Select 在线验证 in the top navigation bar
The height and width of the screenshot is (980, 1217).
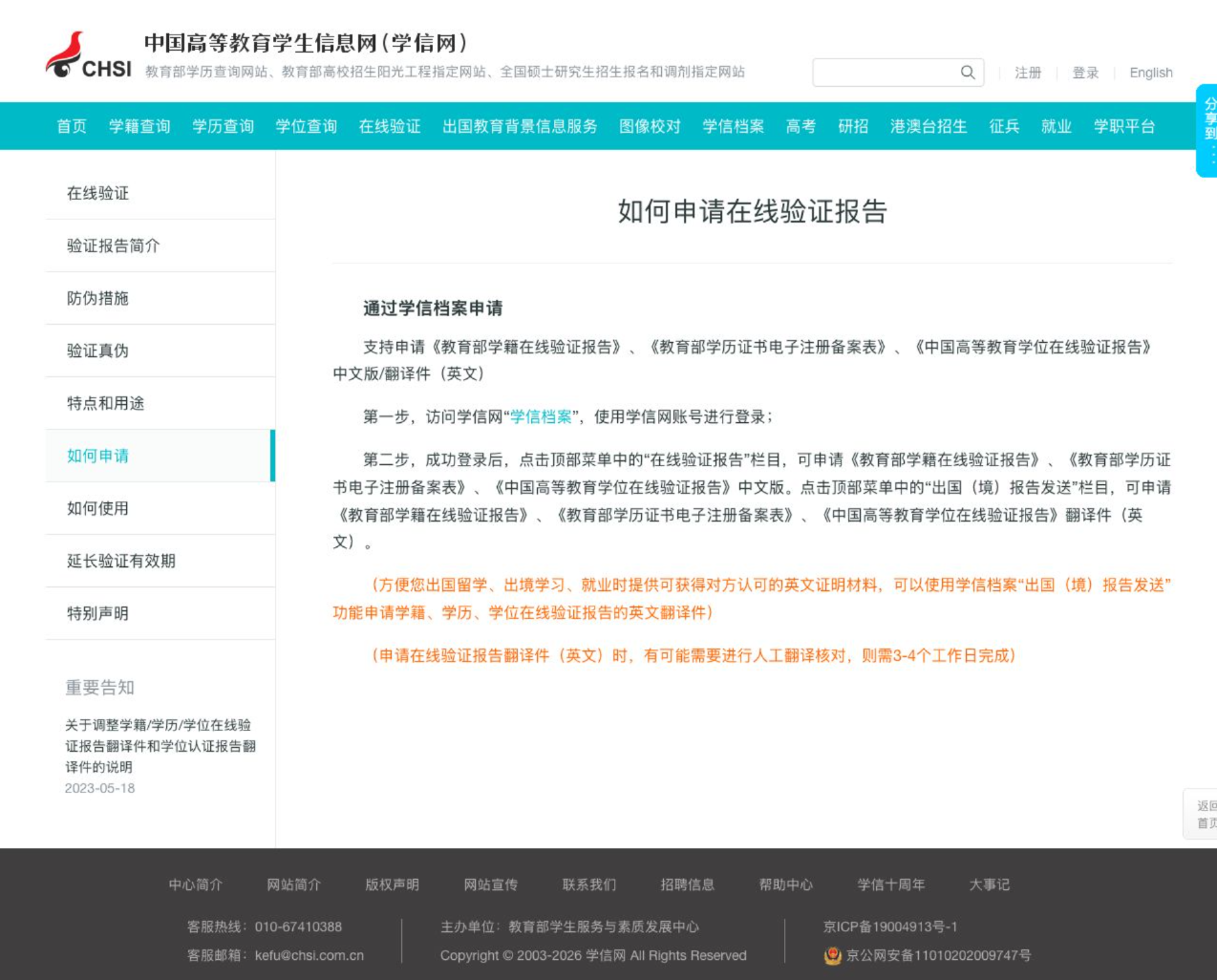click(x=390, y=126)
